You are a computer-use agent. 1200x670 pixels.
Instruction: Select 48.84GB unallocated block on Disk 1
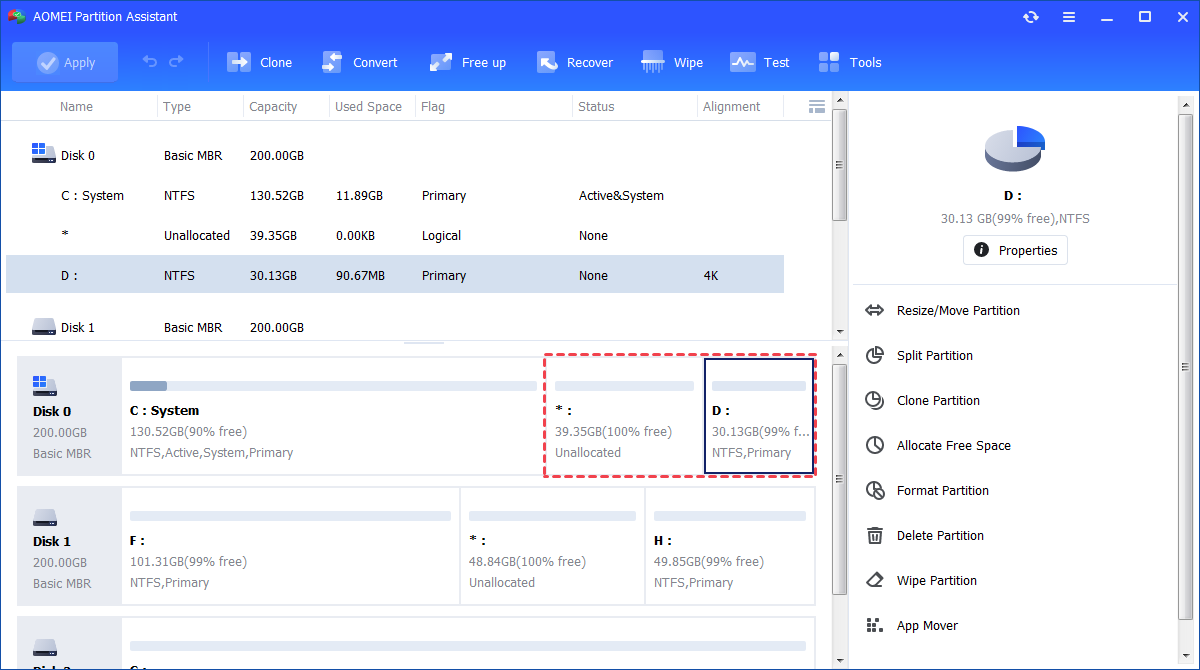[552, 546]
